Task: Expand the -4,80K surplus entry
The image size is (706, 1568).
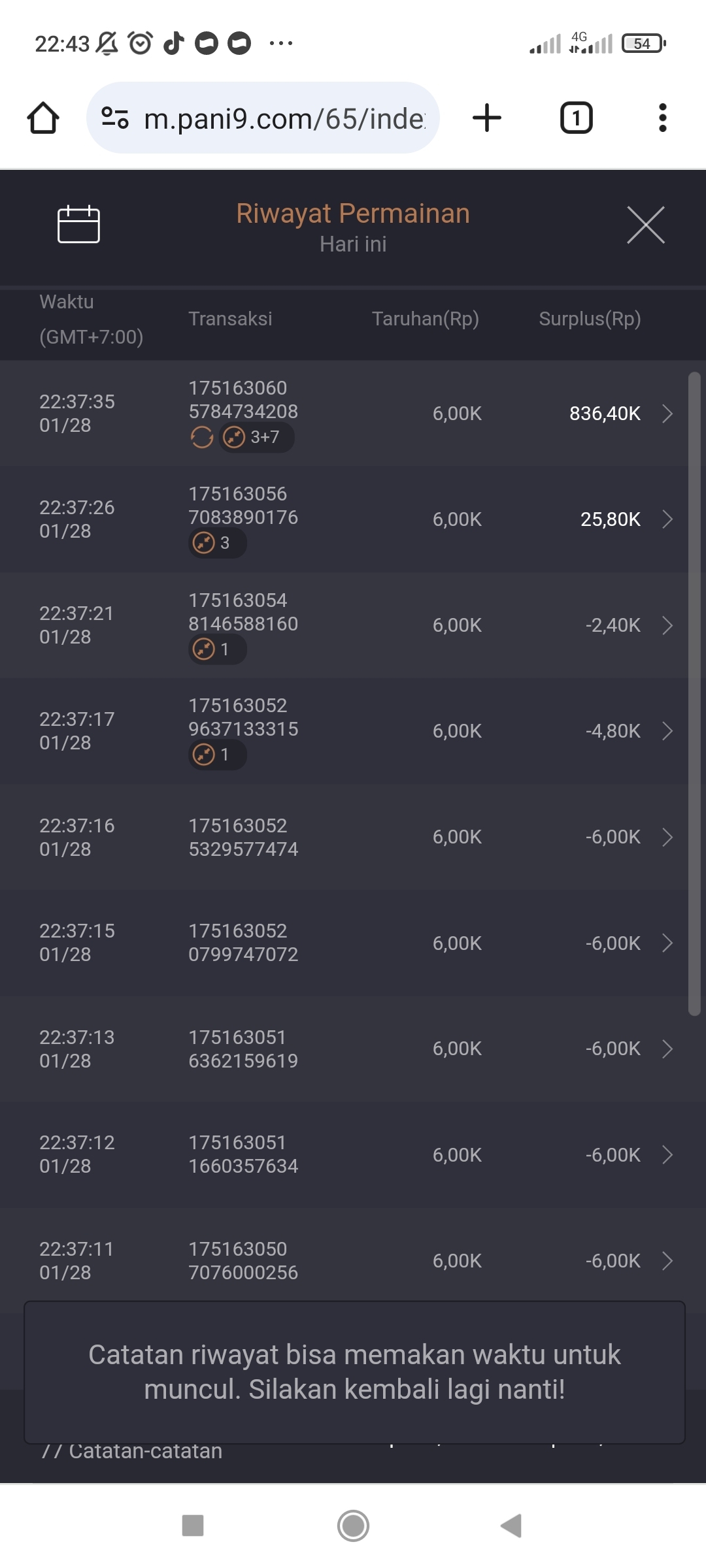Action: [x=667, y=731]
